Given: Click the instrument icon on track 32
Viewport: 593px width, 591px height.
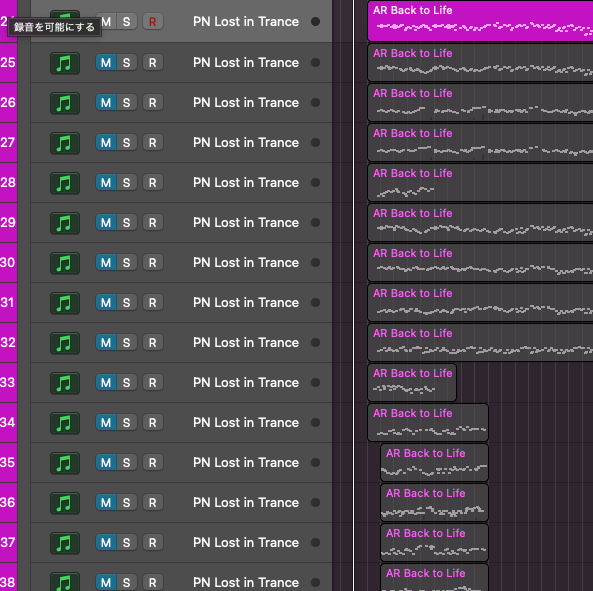Looking at the screenshot, I should tap(65, 343).
